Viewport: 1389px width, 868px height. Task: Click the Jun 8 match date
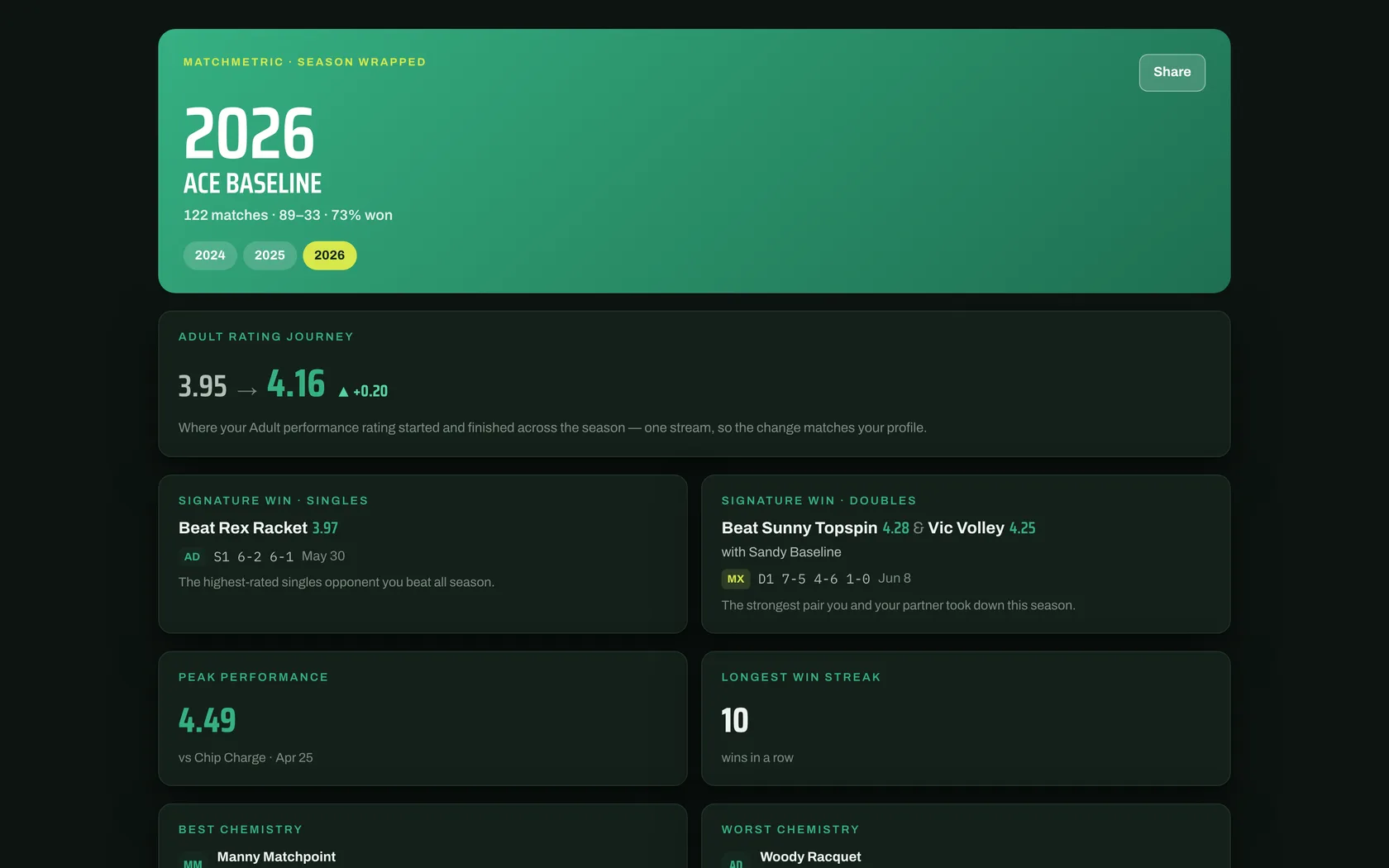tap(895, 579)
